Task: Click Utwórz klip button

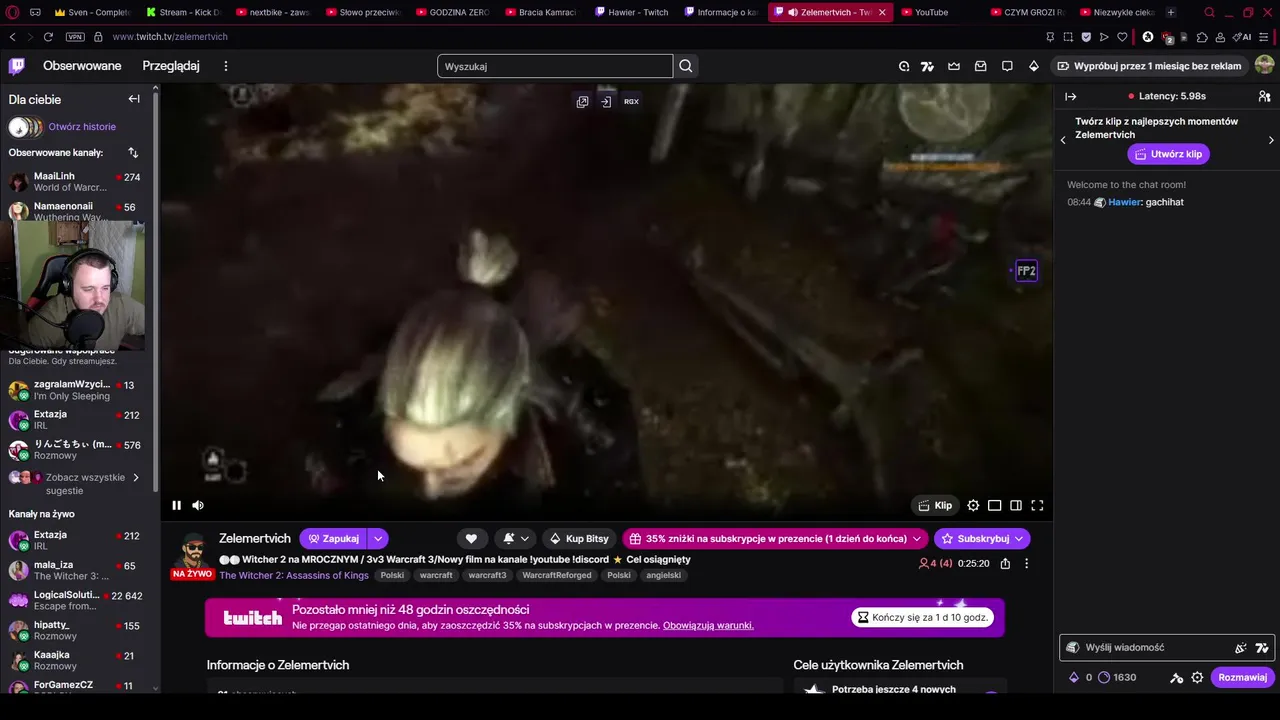Action: click(1168, 154)
